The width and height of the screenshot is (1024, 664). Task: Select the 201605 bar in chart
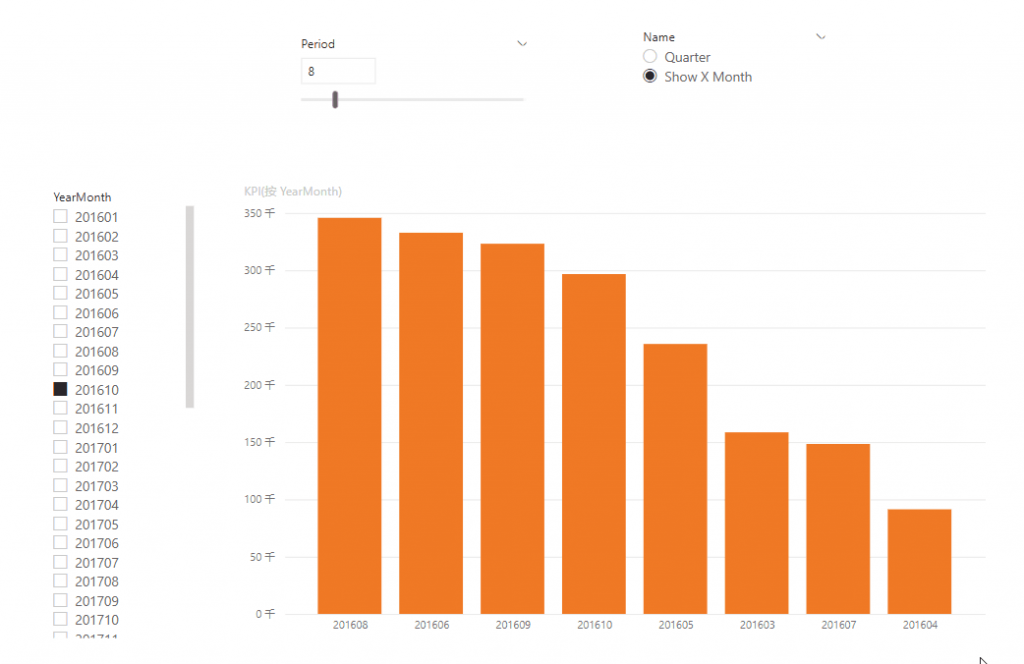[x=675, y=479]
